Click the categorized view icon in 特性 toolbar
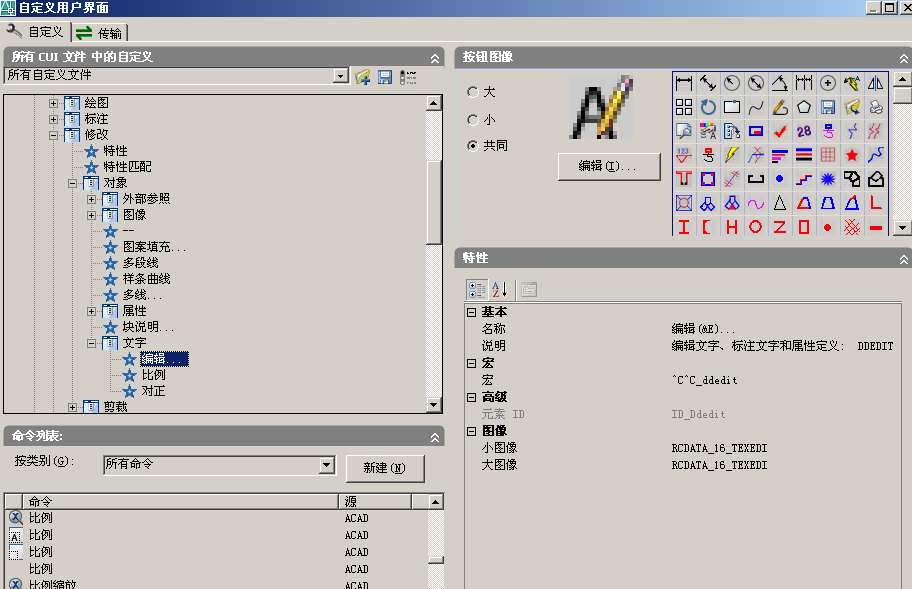The height and width of the screenshot is (589, 912). (476, 289)
